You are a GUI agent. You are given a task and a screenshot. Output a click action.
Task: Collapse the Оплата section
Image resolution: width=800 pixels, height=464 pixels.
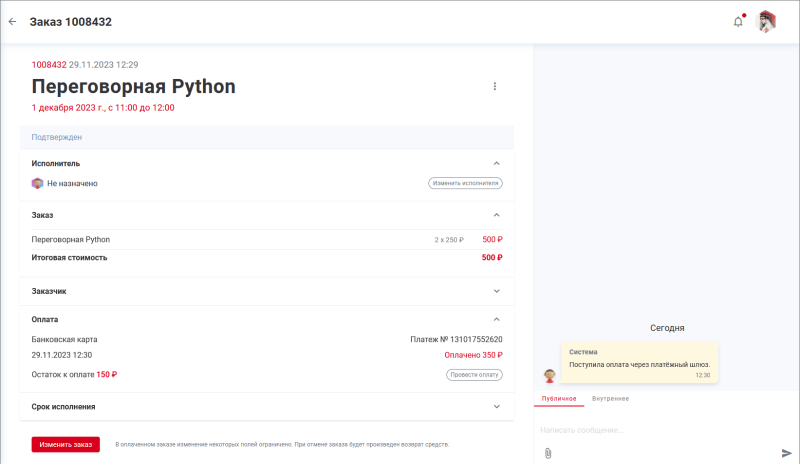tap(497, 319)
